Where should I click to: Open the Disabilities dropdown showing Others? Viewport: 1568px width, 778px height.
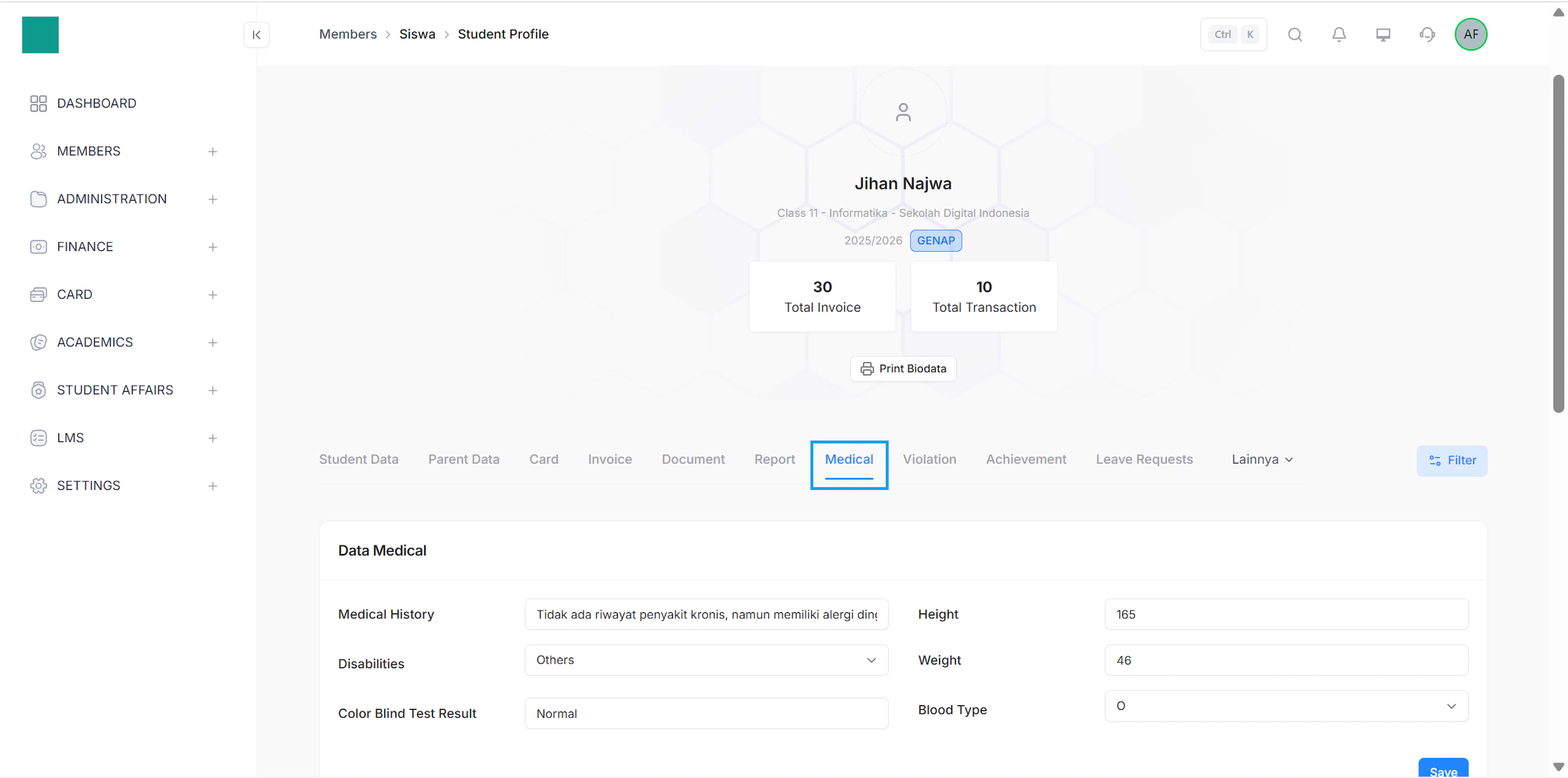coord(706,660)
